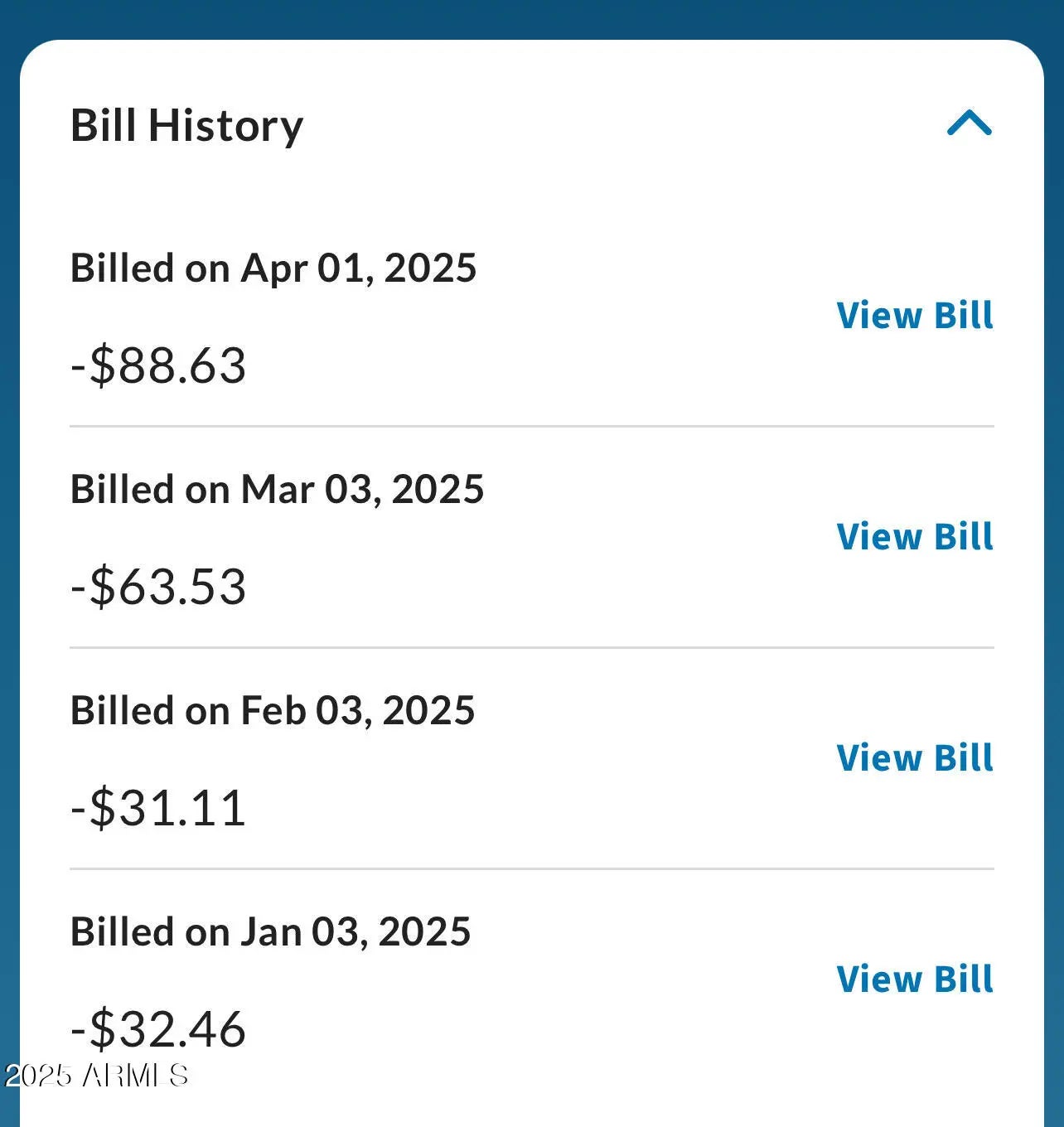Tap the 'Billed on Feb 03, 2025' label
This screenshot has height=1127, width=1064.
point(273,711)
